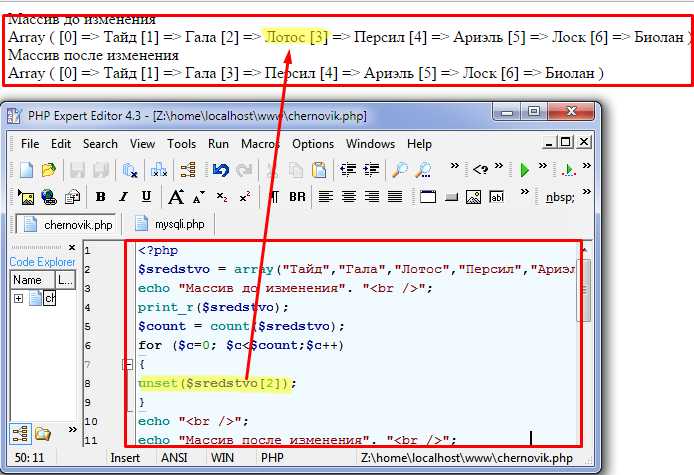Expand the toolbar overflow chevron beside Find icons
This screenshot has height=475, width=694.
(454, 167)
